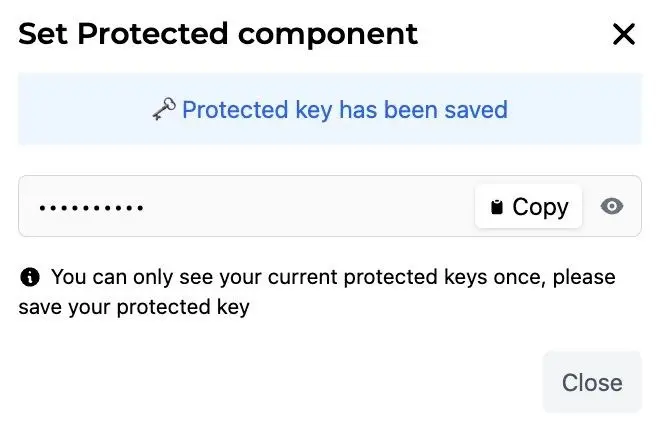
Task: Click the "Set Protected component" dialog title
Action: [218, 34]
